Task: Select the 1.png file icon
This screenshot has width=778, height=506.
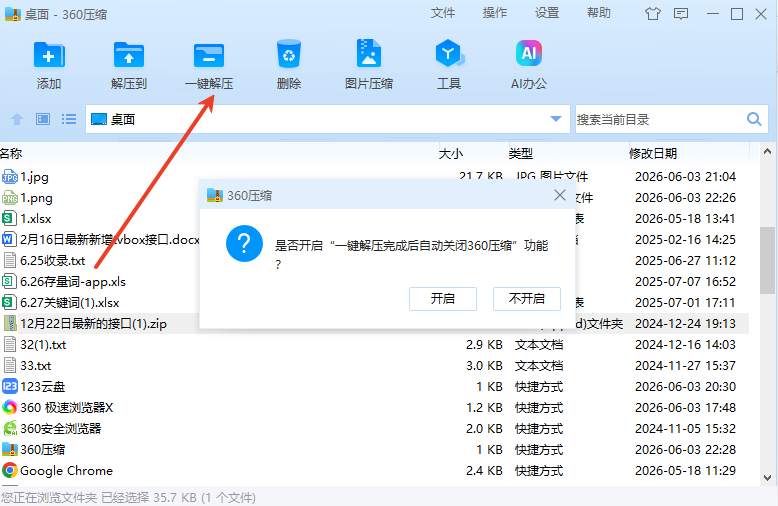Action: 10,198
